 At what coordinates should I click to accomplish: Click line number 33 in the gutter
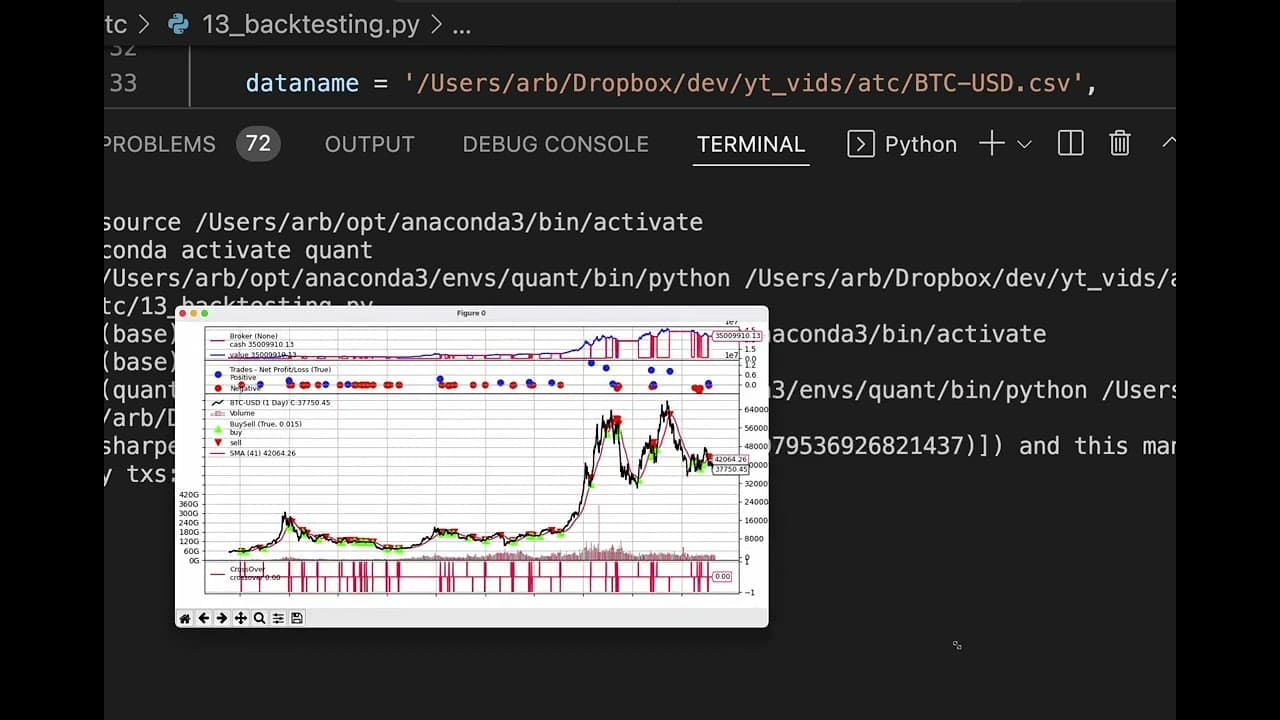[x=123, y=83]
